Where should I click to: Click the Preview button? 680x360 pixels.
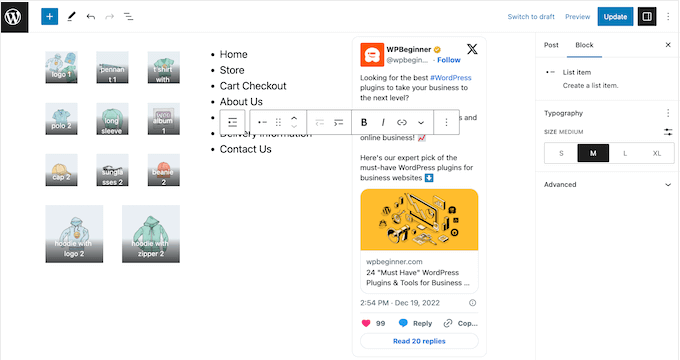click(577, 17)
